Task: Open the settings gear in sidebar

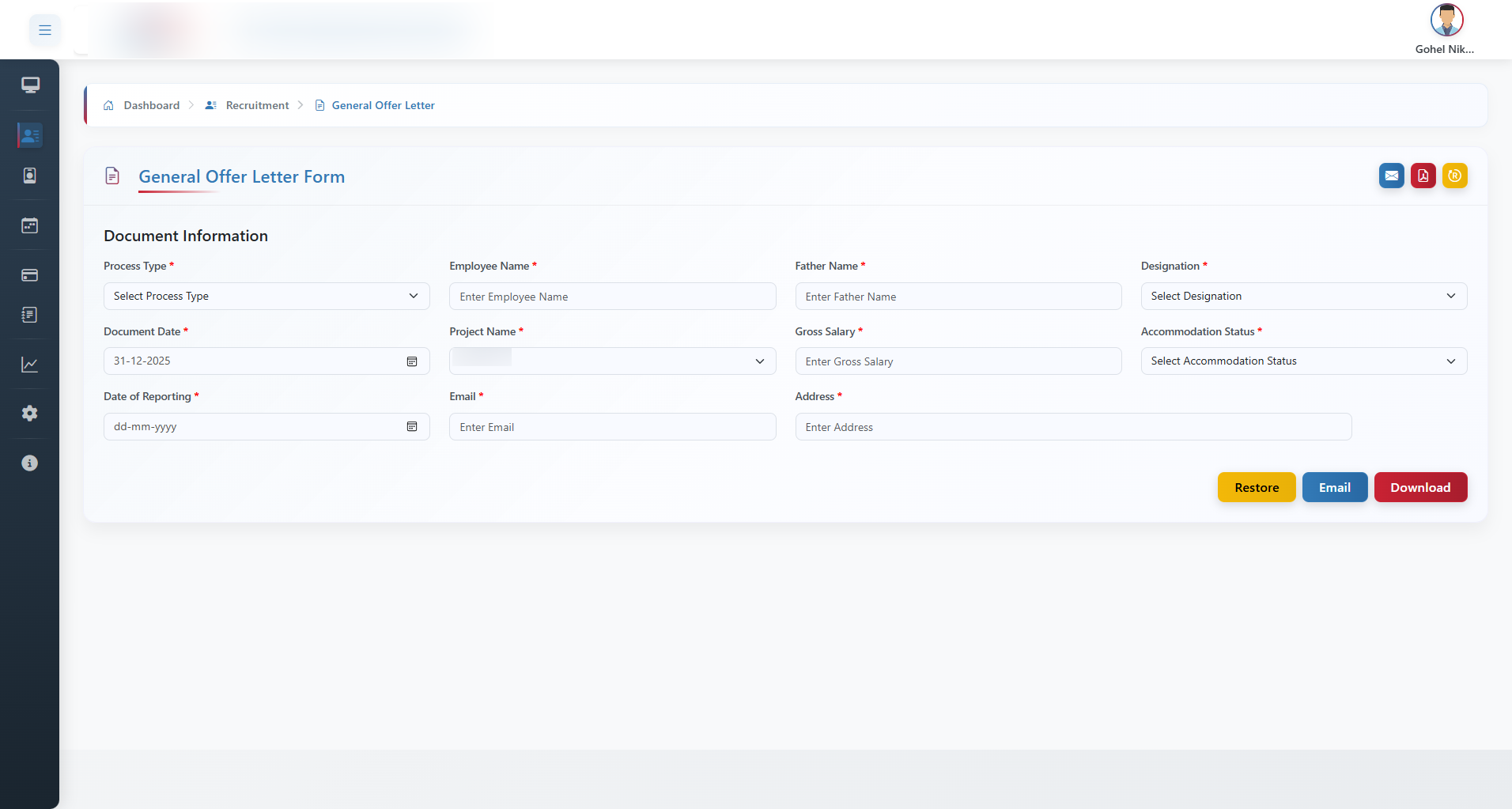Action: 30,414
